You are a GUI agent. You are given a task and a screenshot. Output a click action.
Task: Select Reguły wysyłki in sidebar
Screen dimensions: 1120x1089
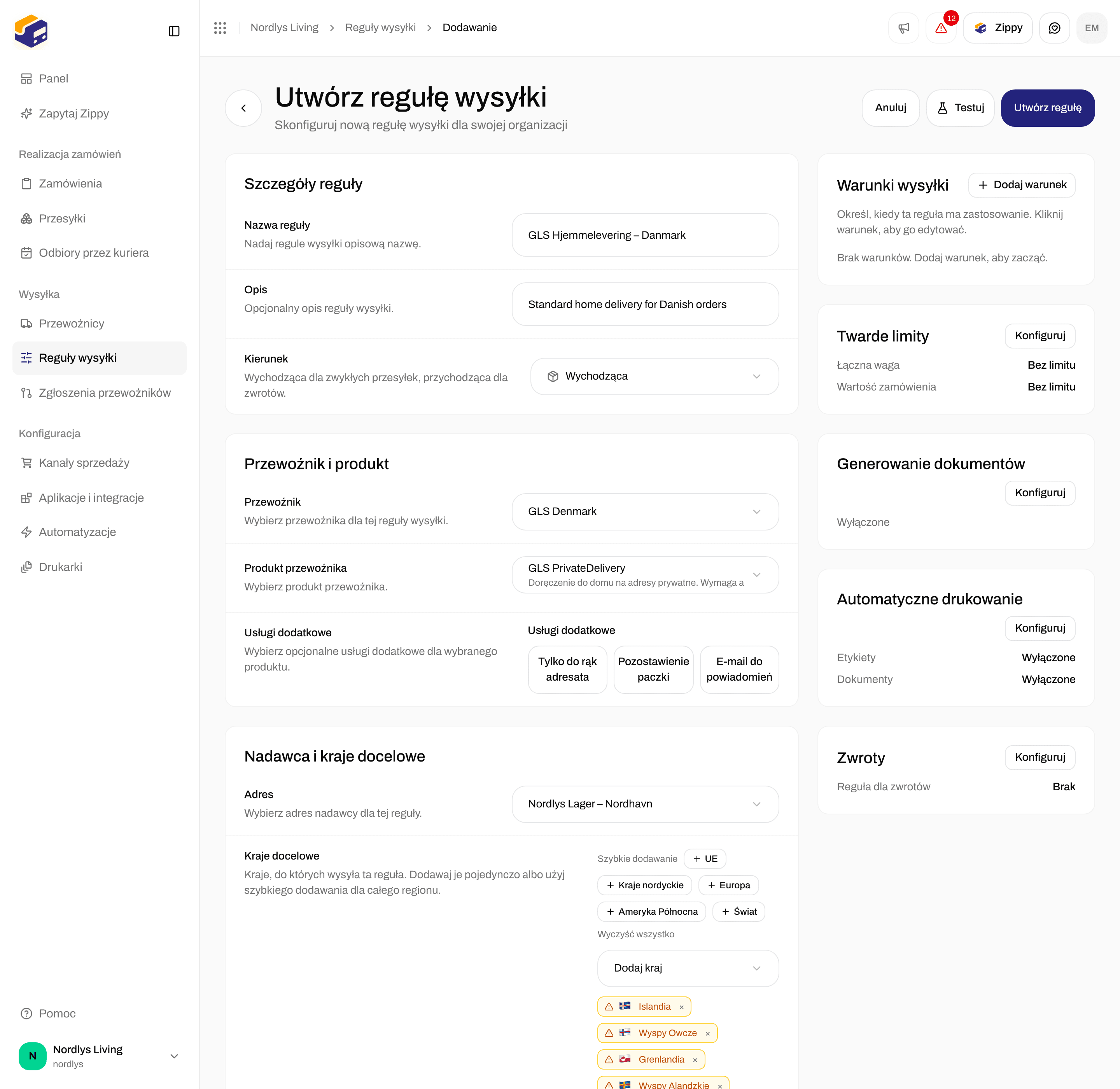pos(100,358)
